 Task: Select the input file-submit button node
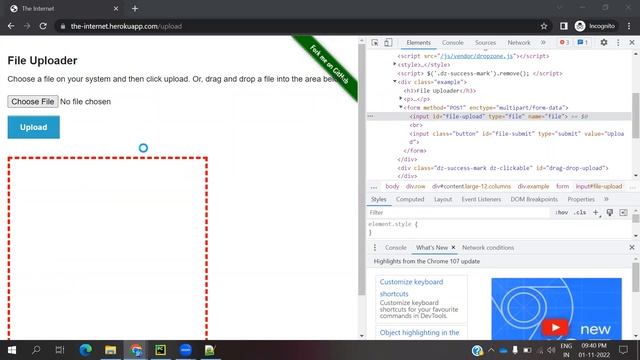click(x=516, y=138)
